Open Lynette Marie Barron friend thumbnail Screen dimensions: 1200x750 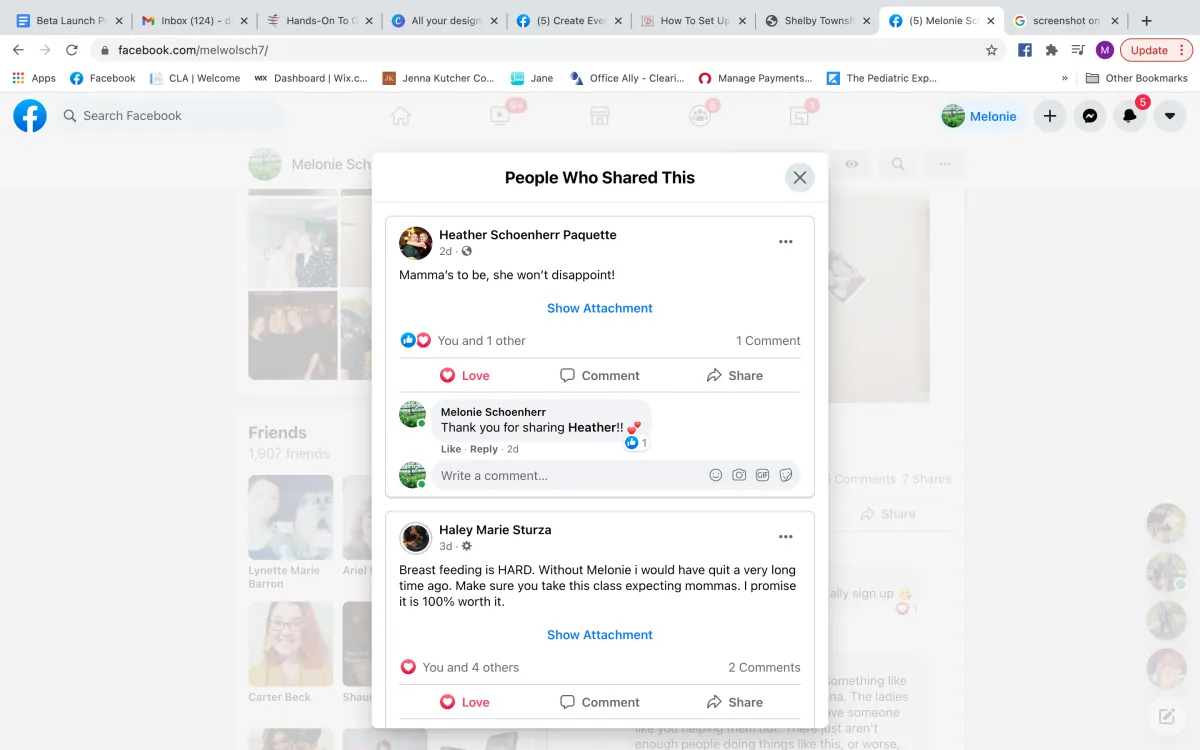(291, 518)
